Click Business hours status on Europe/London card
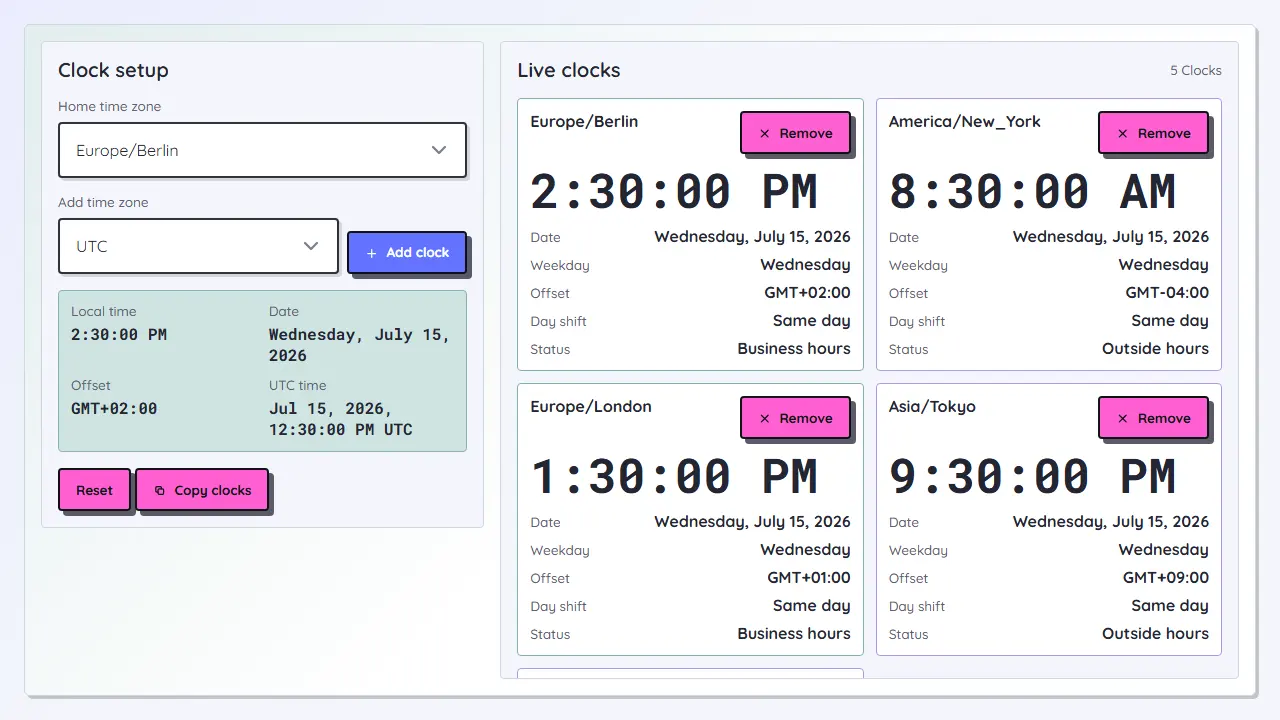This screenshot has width=1280, height=720. coord(794,634)
